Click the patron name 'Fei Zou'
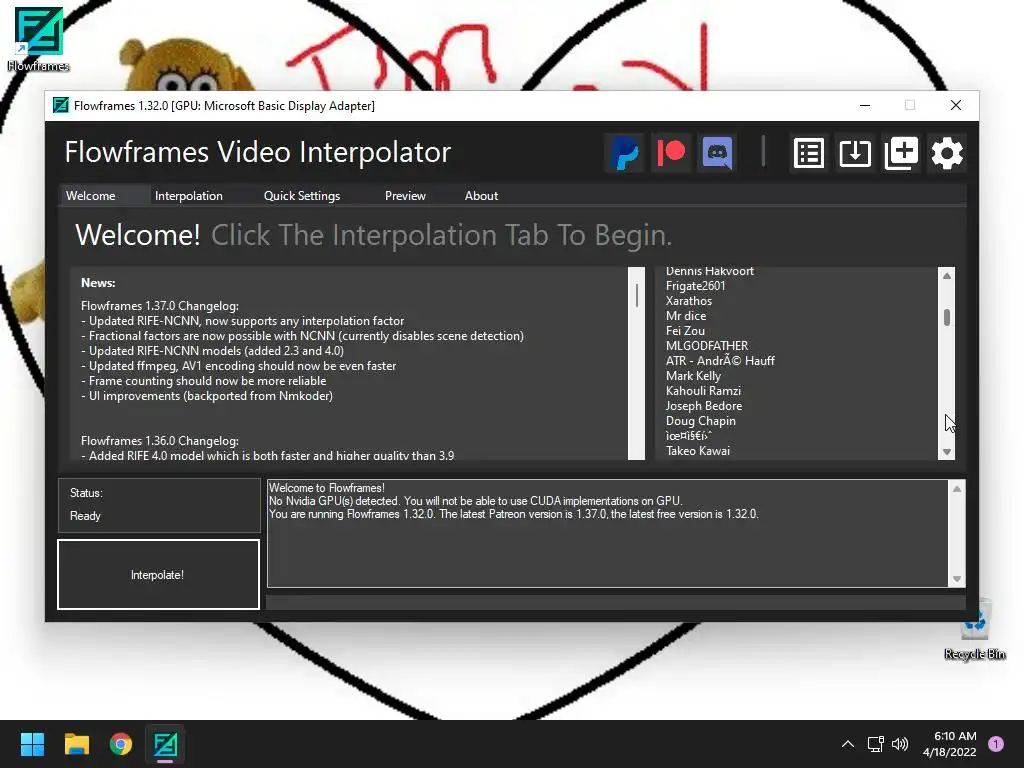Viewport: 1024px width, 768px height. click(x=685, y=331)
